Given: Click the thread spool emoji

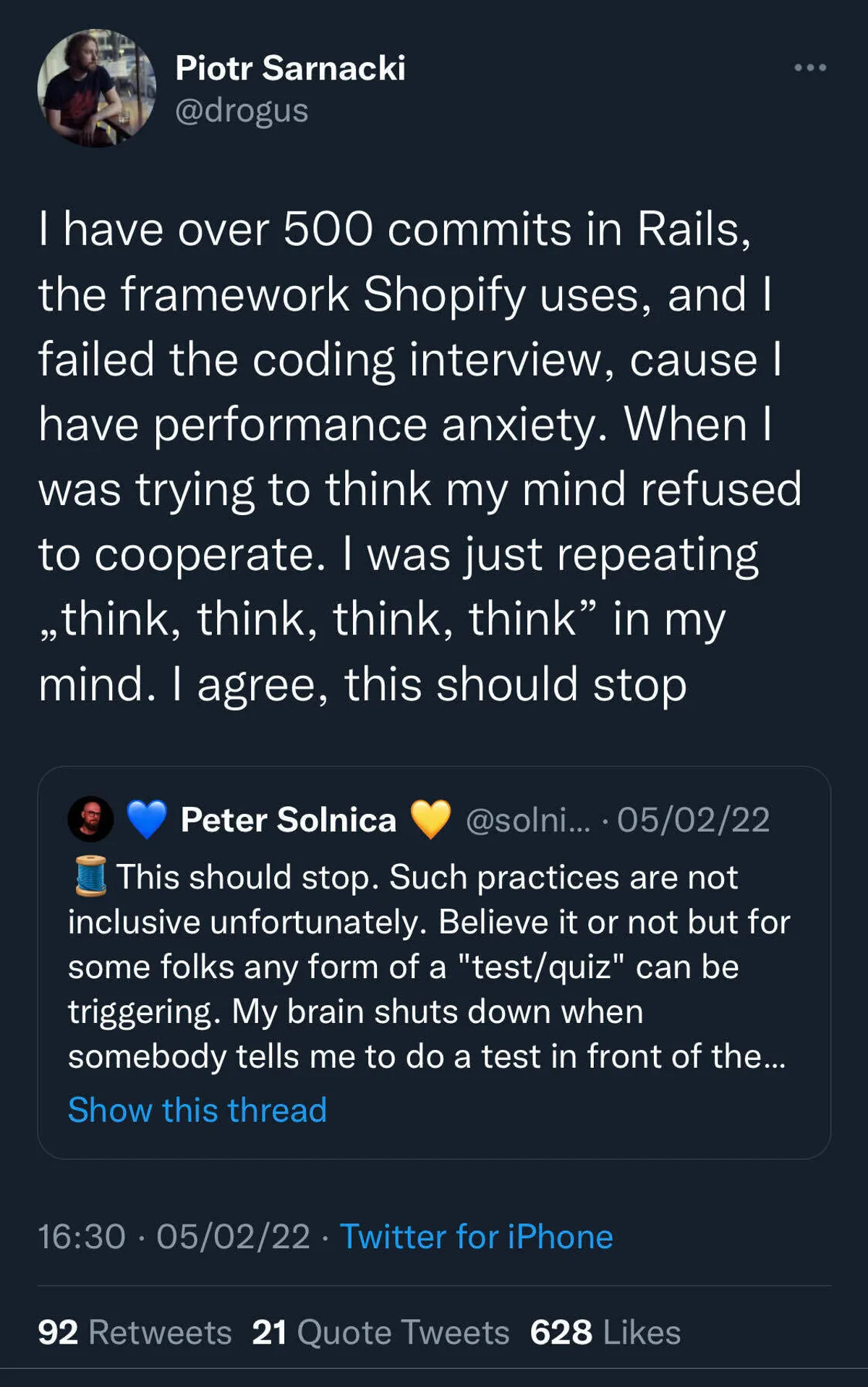Looking at the screenshot, I should (91, 875).
